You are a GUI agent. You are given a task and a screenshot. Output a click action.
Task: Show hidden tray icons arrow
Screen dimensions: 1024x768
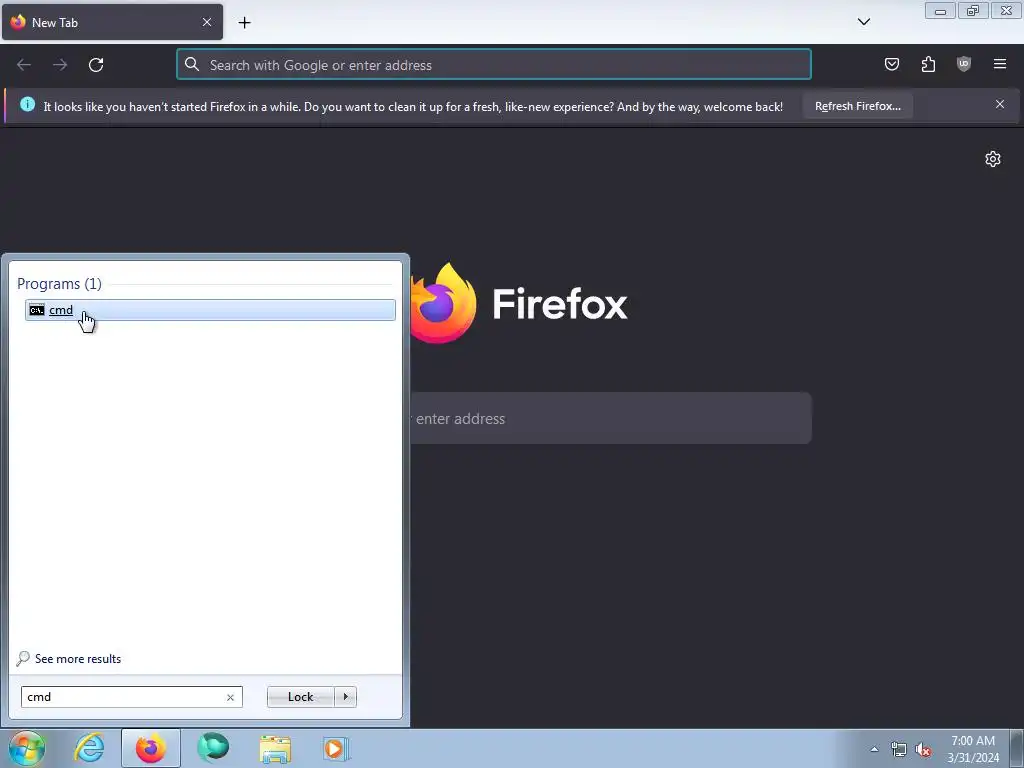tap(874, 749)
